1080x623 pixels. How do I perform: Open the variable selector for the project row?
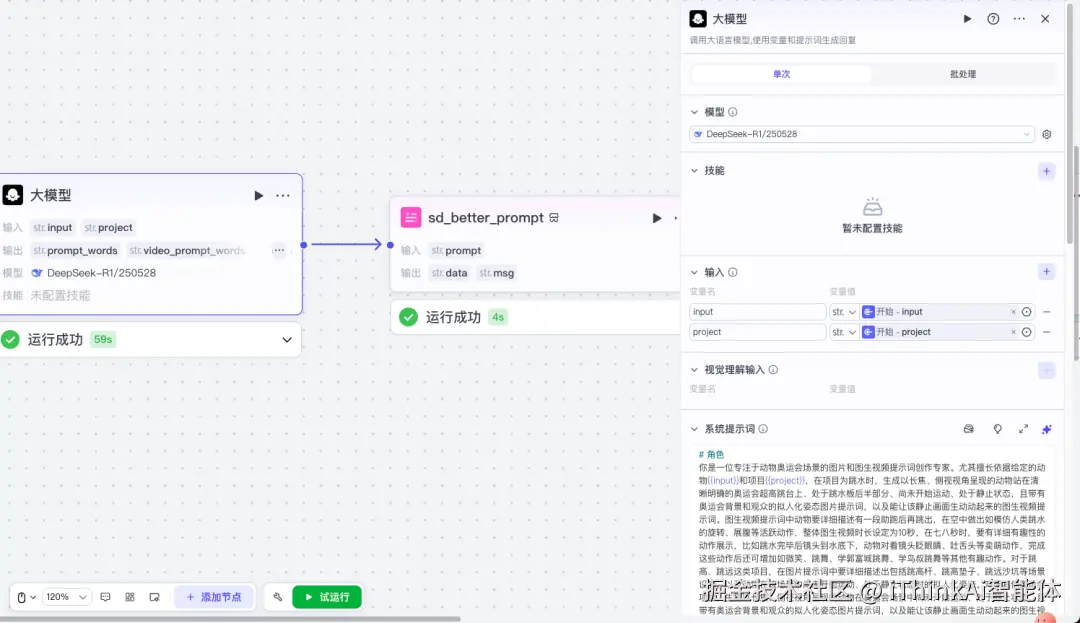click(1026, 332)
